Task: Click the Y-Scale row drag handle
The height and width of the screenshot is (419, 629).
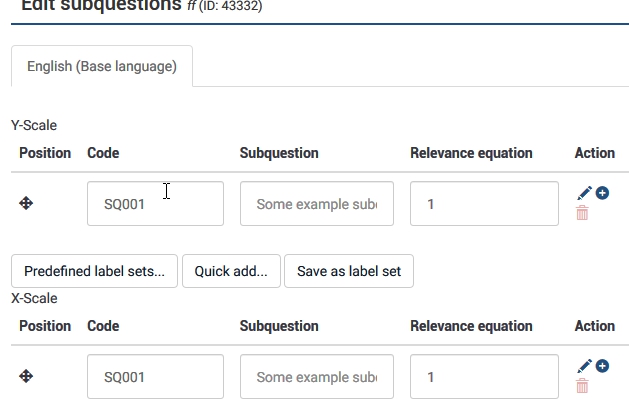Action: click(x=27, y=204)
